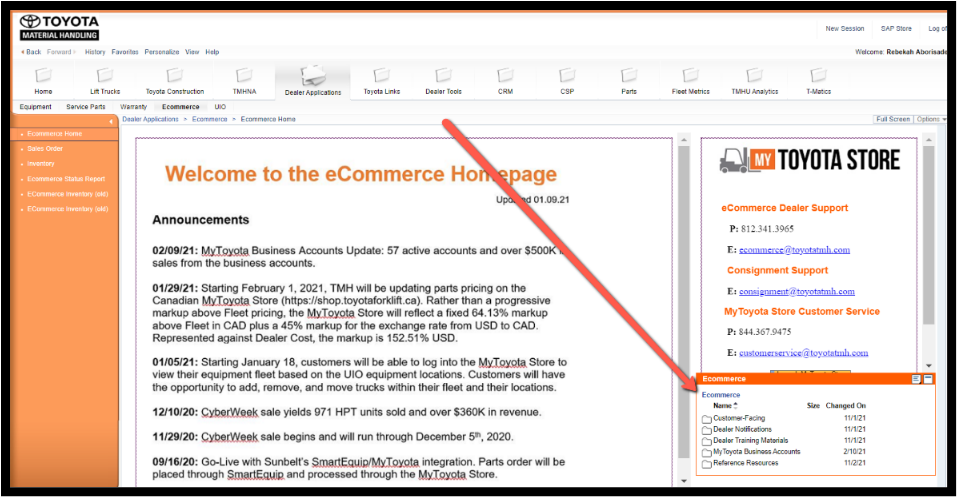Open the Customer-Facing folder
This screenshot has height=497, width=957.
[739, 418]
